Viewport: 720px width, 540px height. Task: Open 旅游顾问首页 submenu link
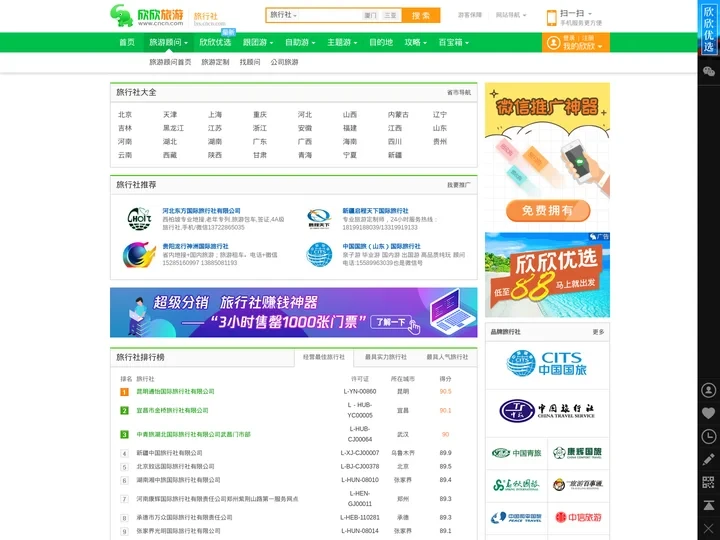[x=170, y=62]
